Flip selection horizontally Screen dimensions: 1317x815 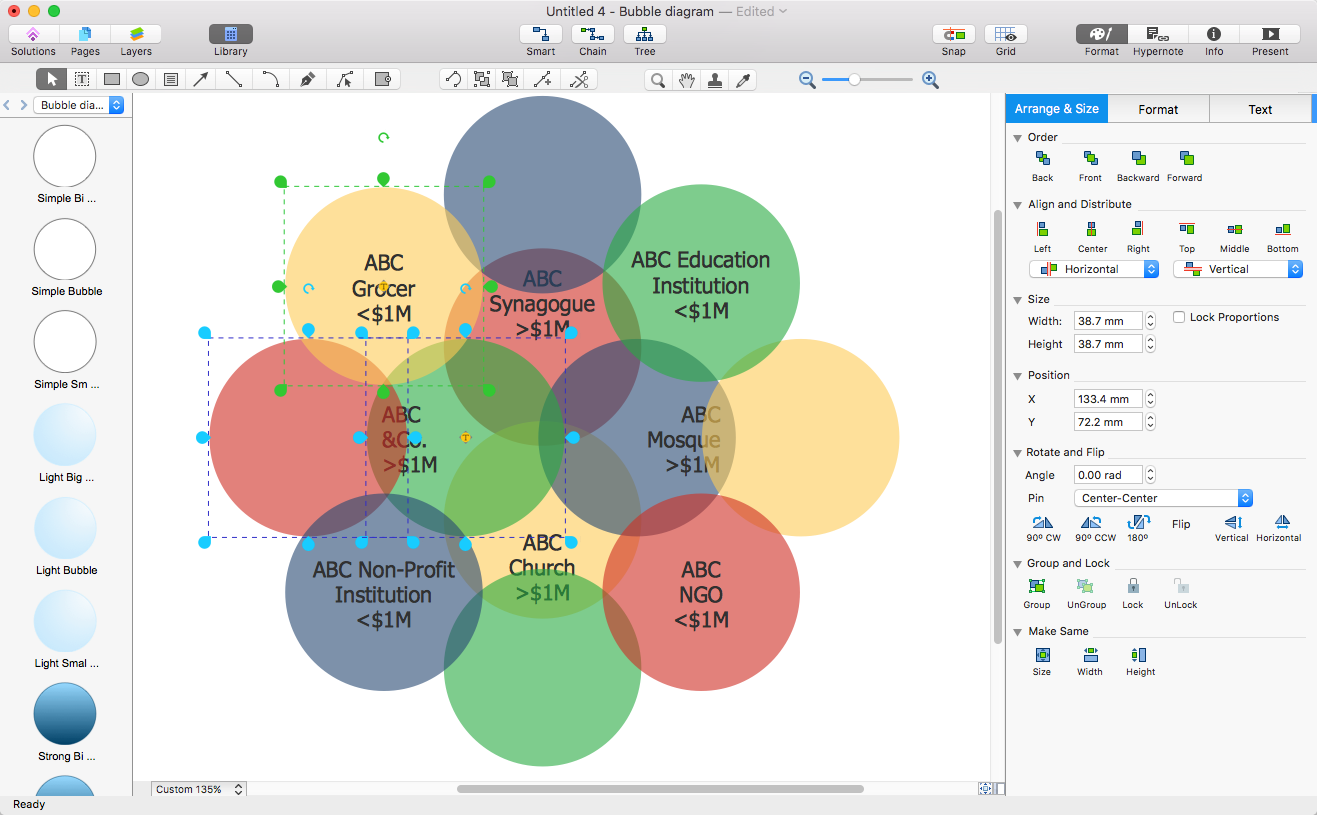tap(1282, 522)
